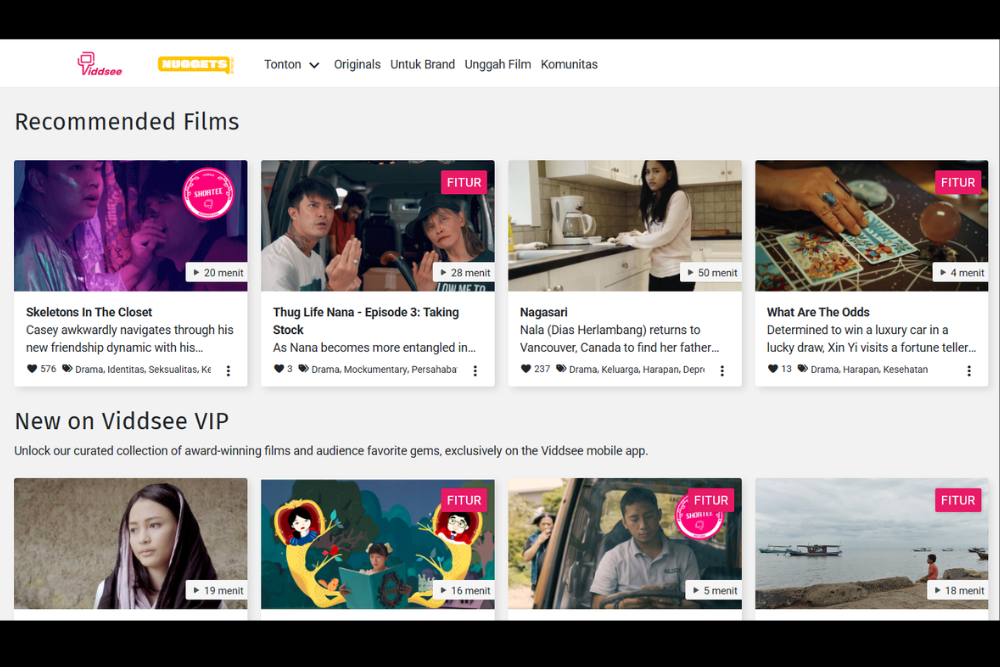Open the 19 menit VIP film thumbnail

click(131, 543)
